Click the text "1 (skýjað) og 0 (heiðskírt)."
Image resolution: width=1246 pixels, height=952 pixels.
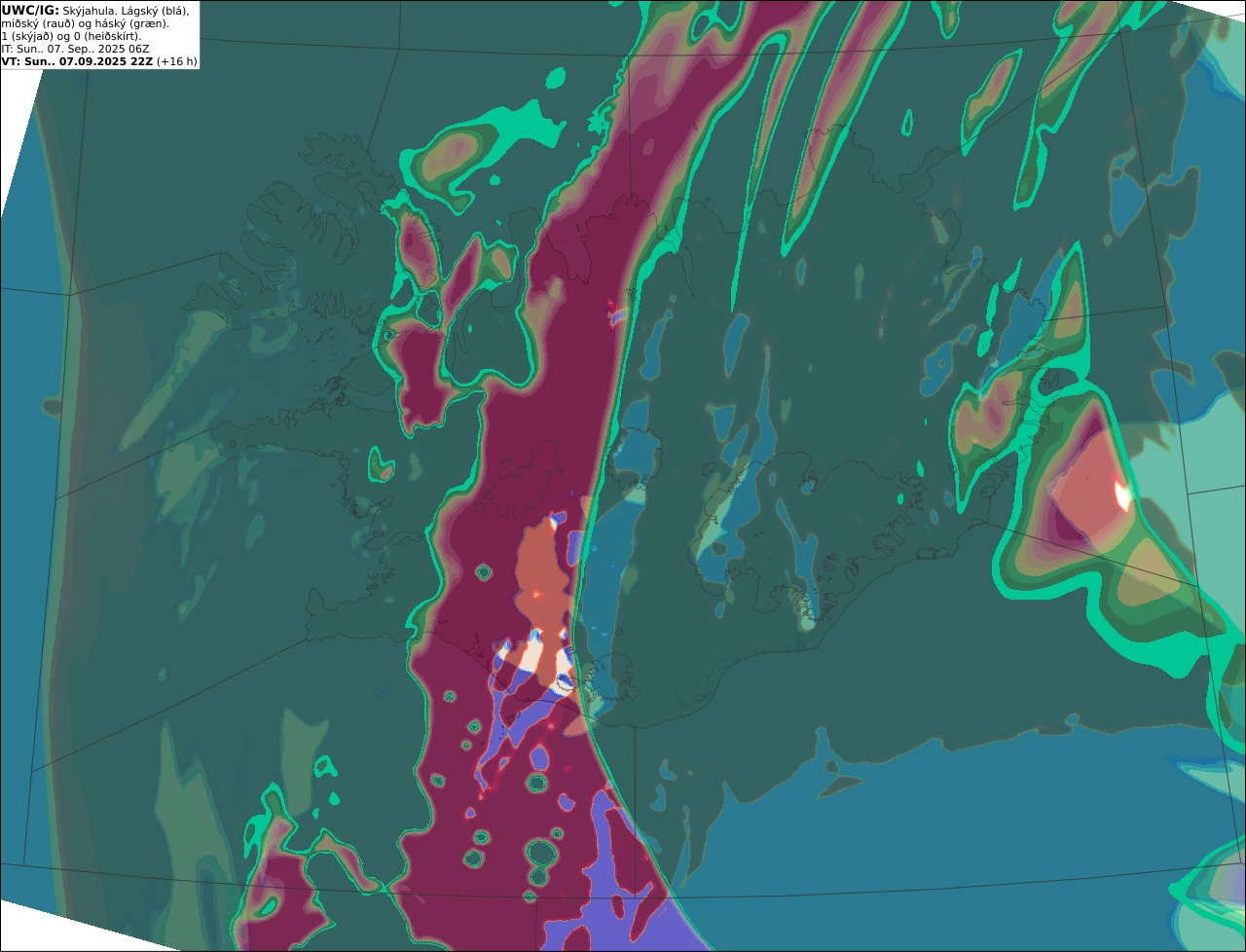[x=71, y=35]
